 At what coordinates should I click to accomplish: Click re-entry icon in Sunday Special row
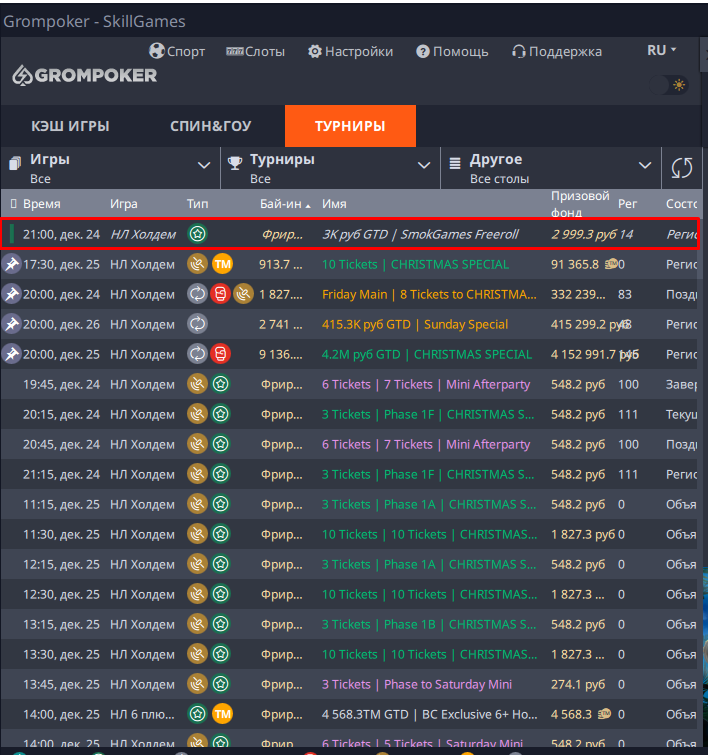coord(197,324)
